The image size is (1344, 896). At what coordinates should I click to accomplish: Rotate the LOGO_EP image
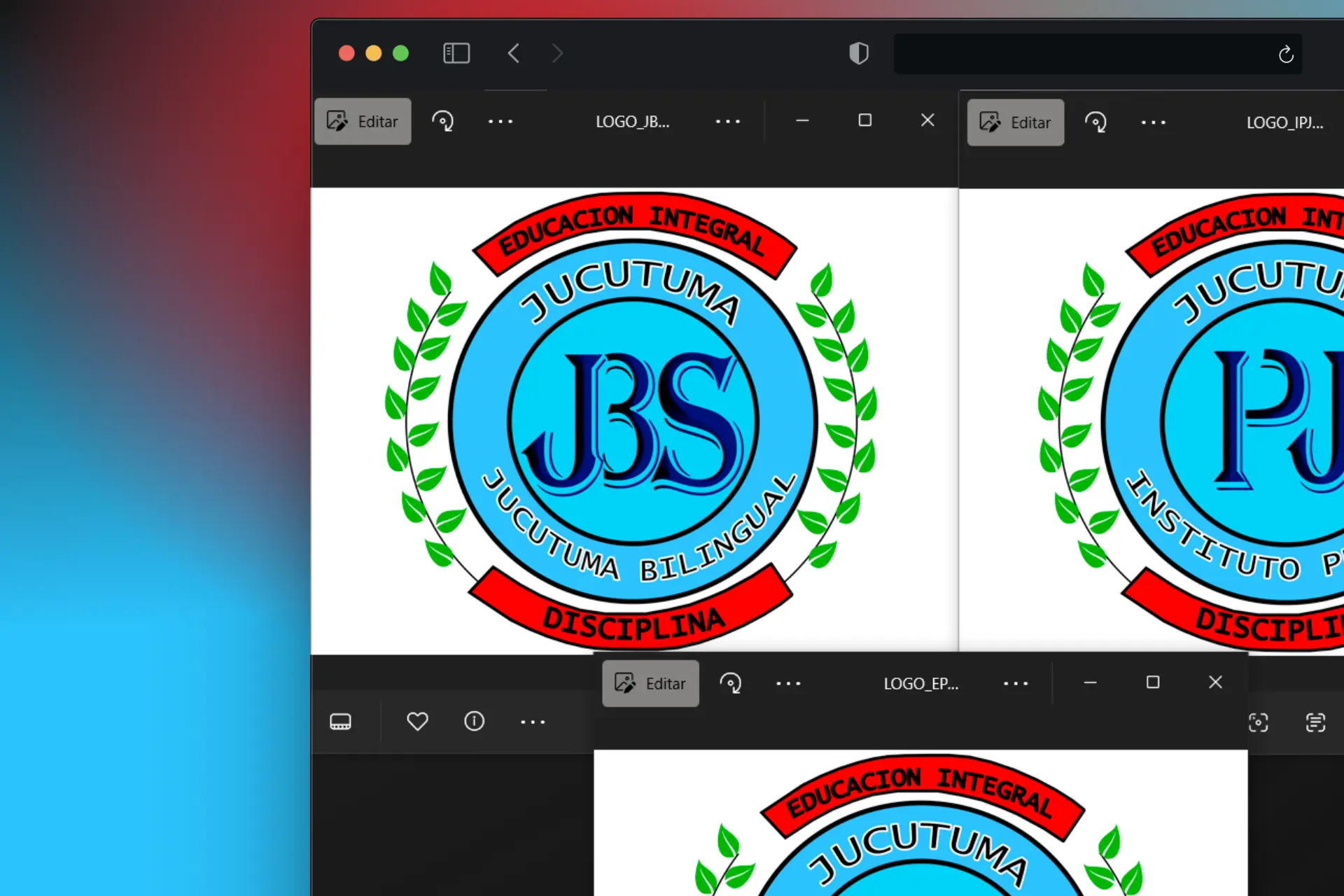[x=730, y=683]
